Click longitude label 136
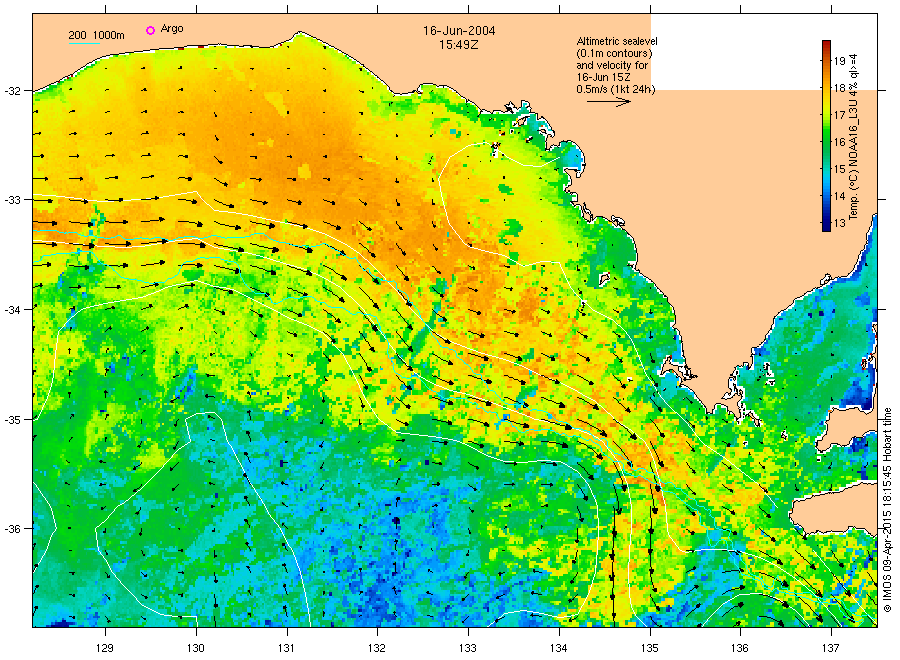Screen dimensions: 900x660 click(x=740, y=648)
